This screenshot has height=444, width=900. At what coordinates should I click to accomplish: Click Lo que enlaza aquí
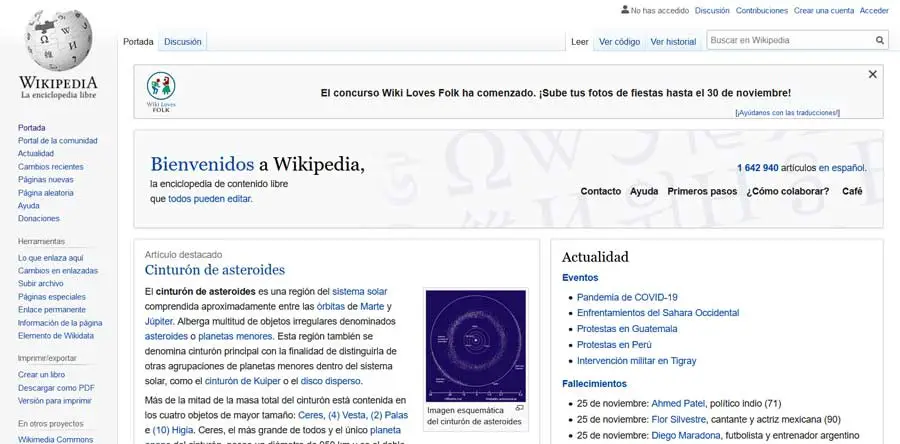click(x=51, y=258)
